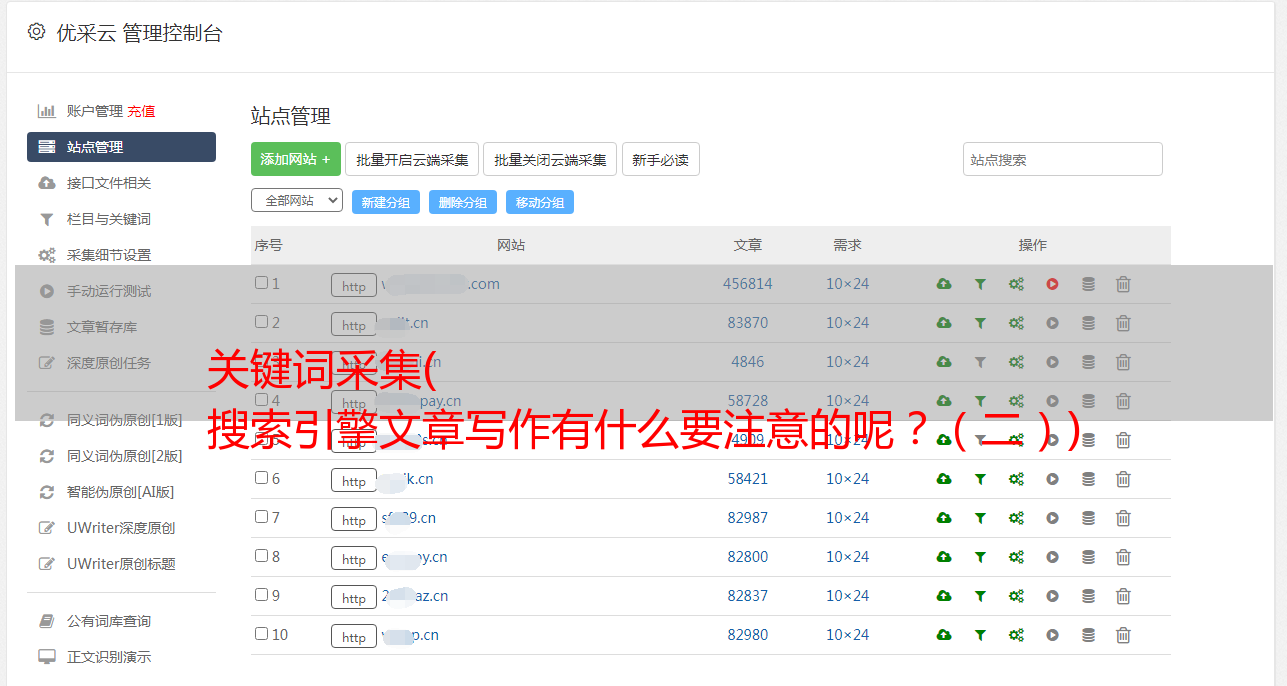Click play icon for site with 58421 articles
1287x686 pixels.
point(1052,479)
